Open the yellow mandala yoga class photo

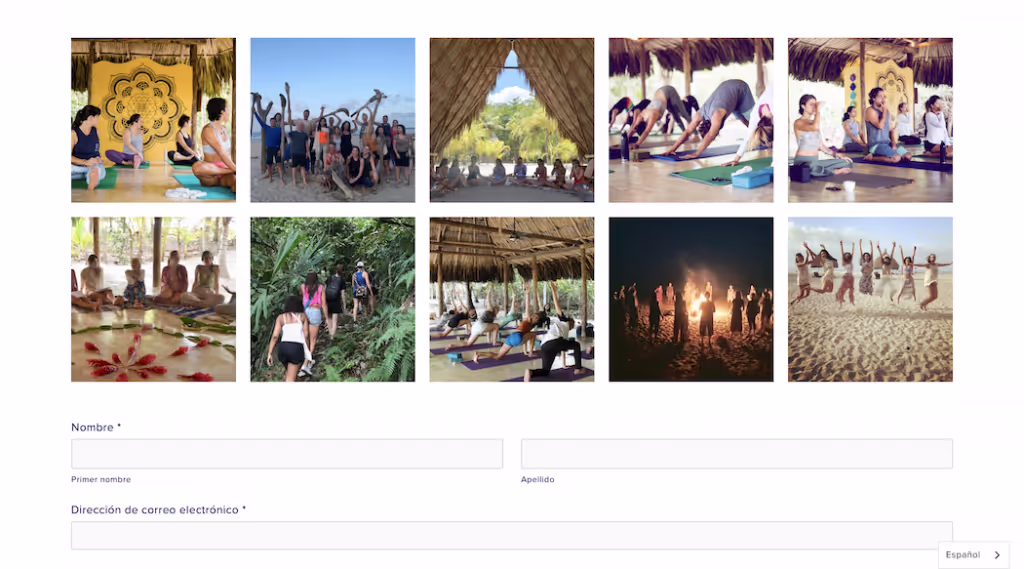[153, 120]
